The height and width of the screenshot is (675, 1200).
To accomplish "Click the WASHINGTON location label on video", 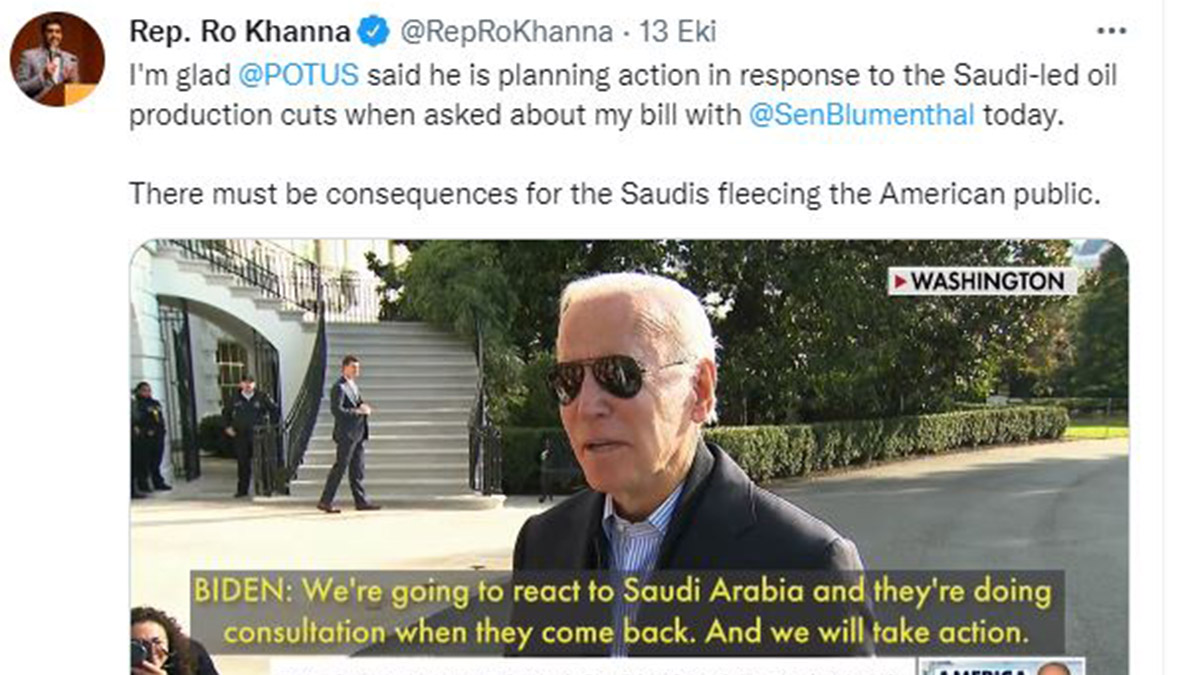I will click(987, 283).
